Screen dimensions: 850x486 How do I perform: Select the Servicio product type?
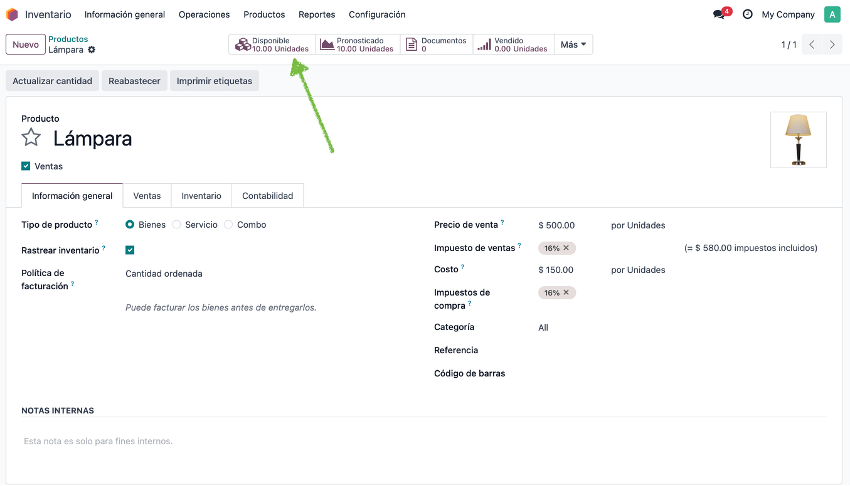pos(177,225)
